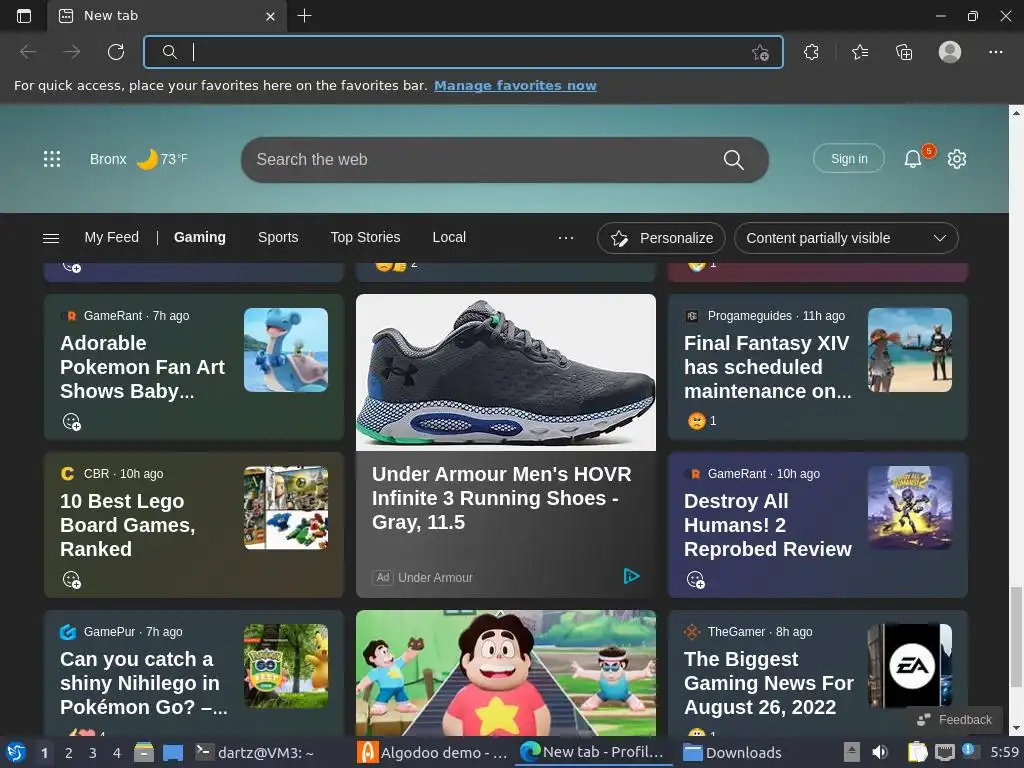Switch to Algodoo demo taskbar window
Viewport: 1024px width, 768px height.
point(434,753)
